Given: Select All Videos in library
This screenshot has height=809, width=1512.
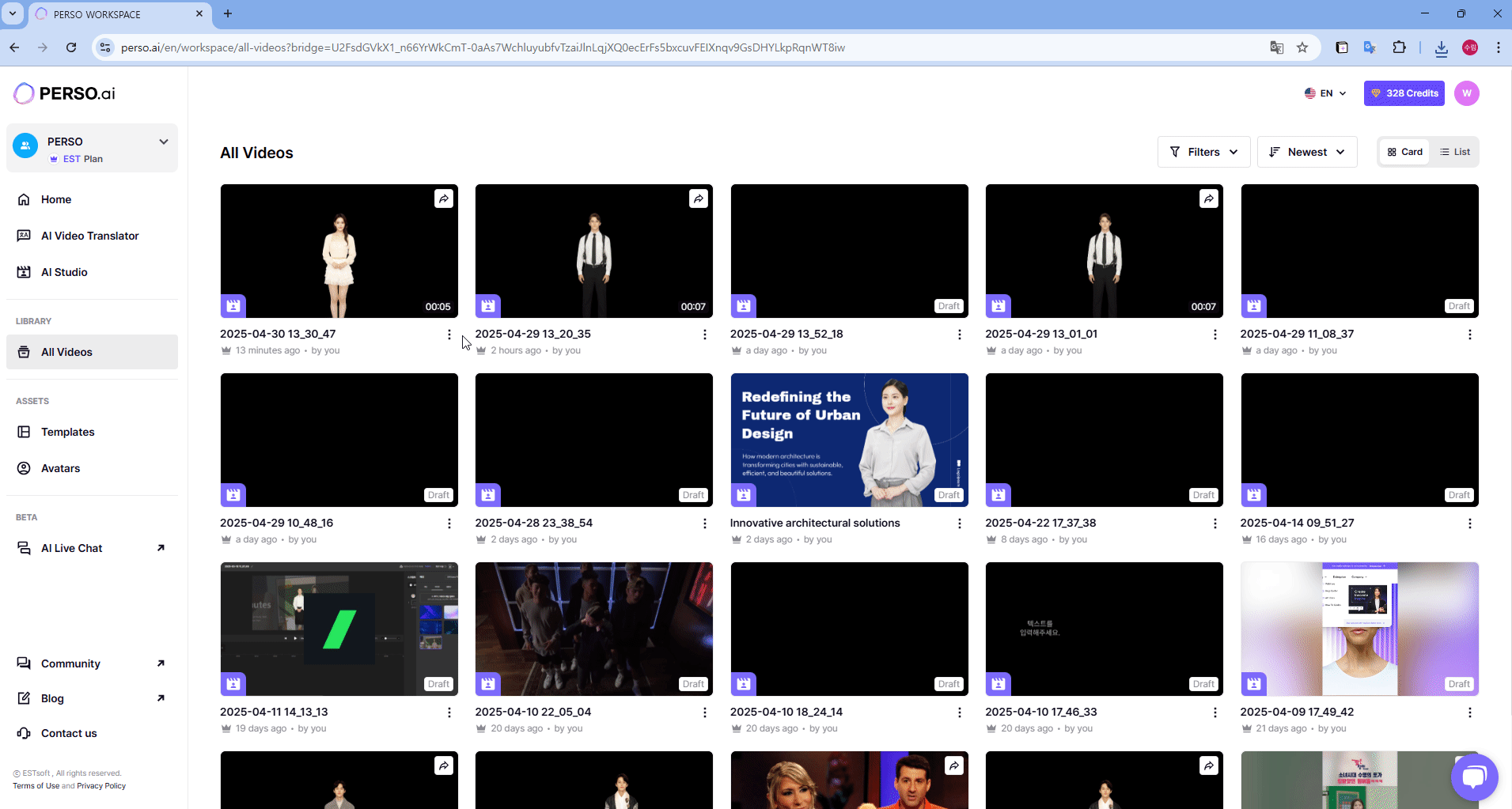Looking at the screenshot, I should point(92,352).
